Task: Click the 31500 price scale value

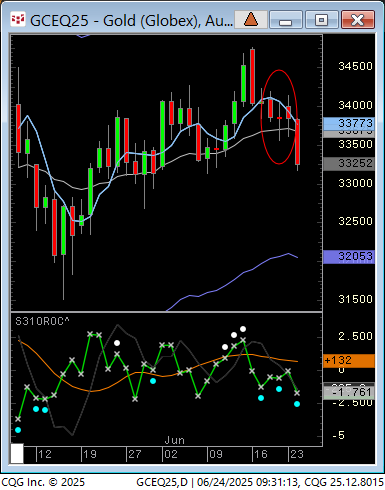Action: point(355,299)
